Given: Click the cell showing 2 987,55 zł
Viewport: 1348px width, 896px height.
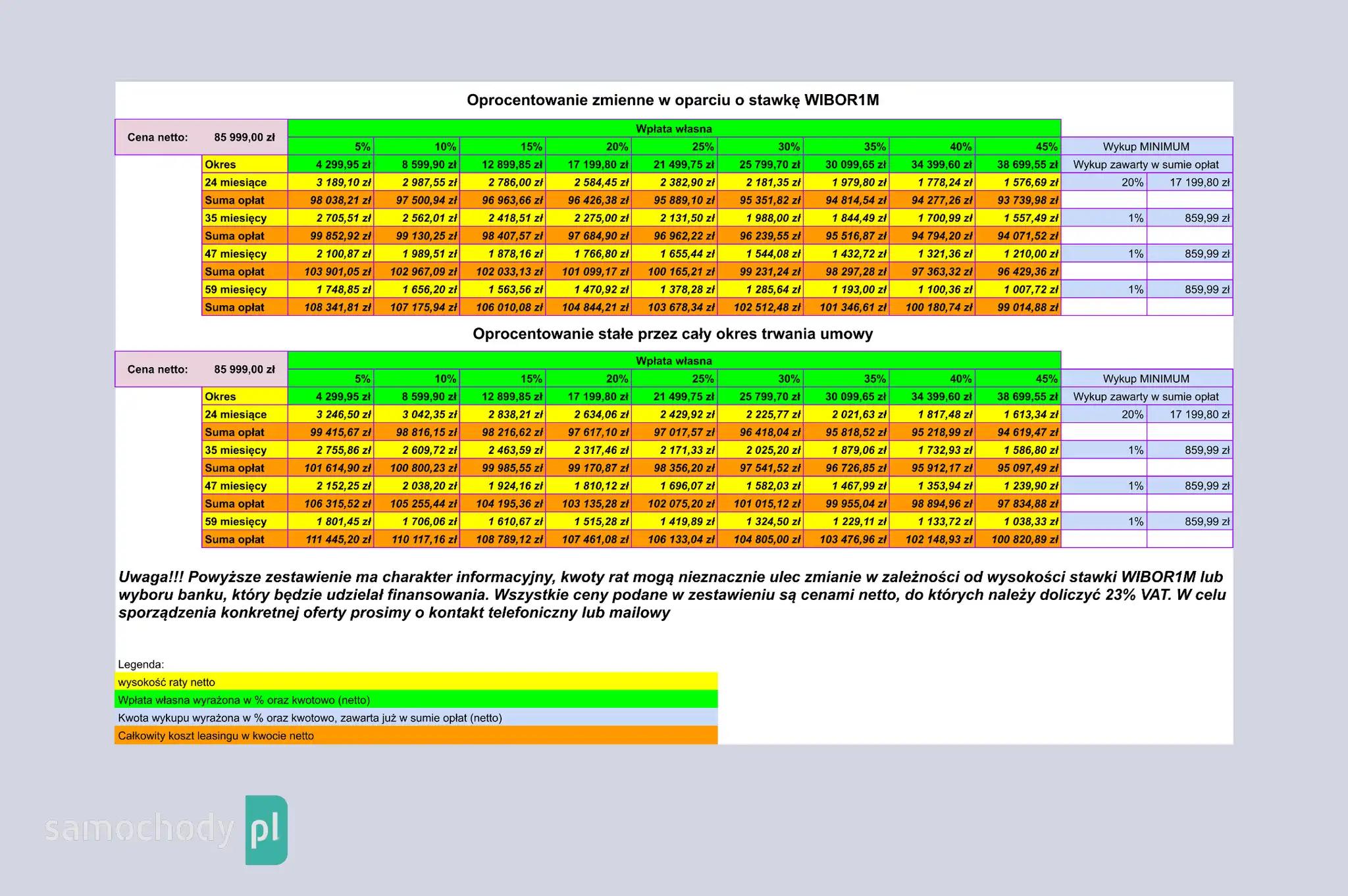Looking at the screenshot, I should 417,182.
